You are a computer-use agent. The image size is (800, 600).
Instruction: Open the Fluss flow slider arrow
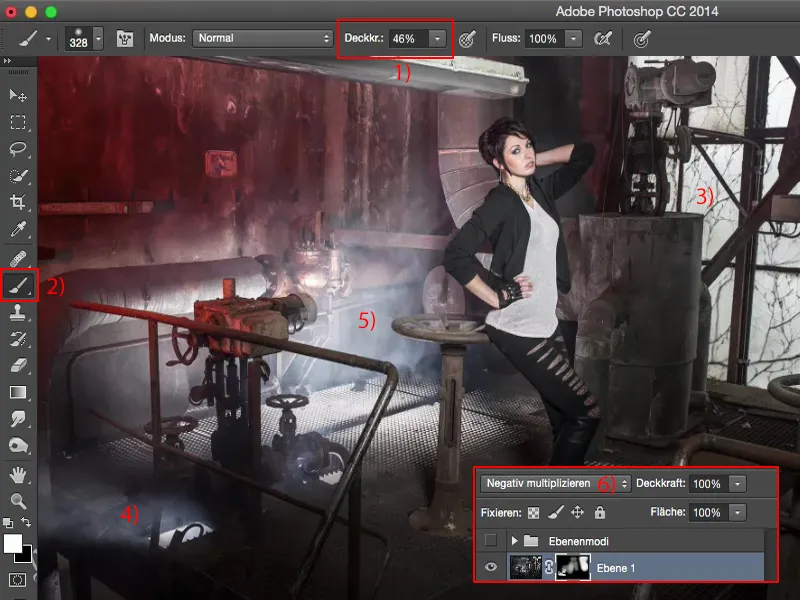573,39
